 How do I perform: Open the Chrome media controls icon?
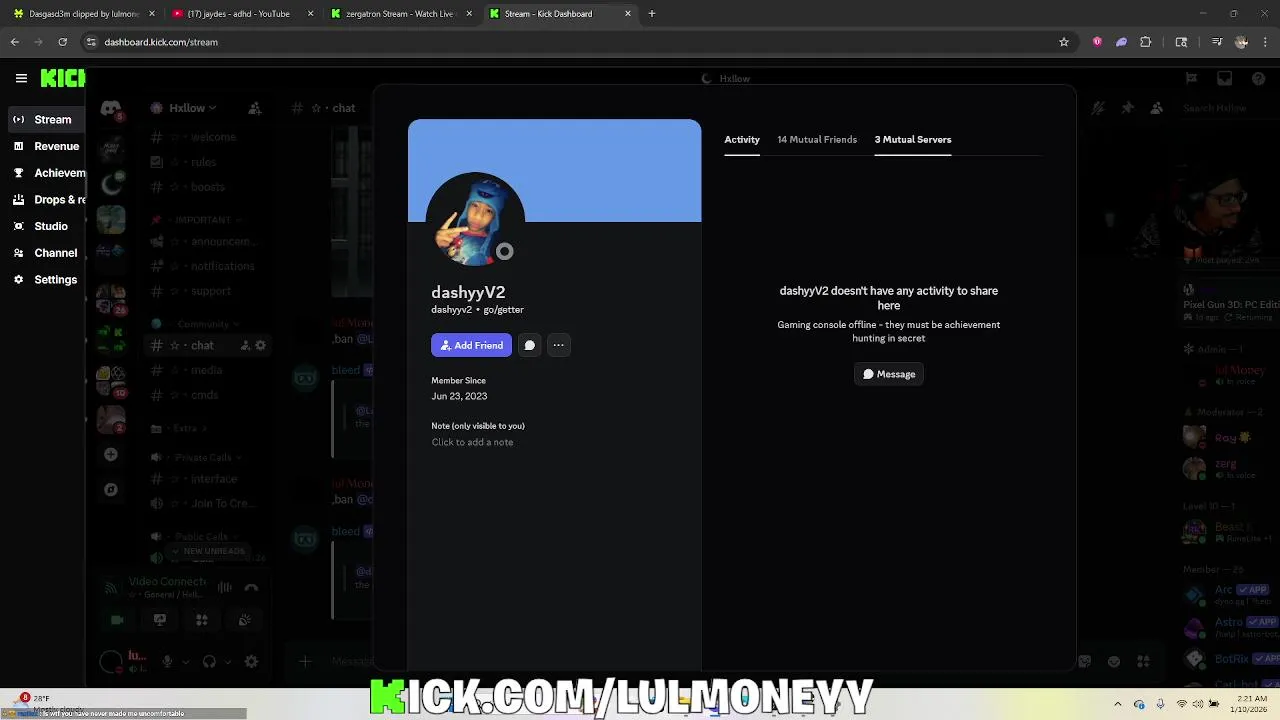(x=1217, y=42)
